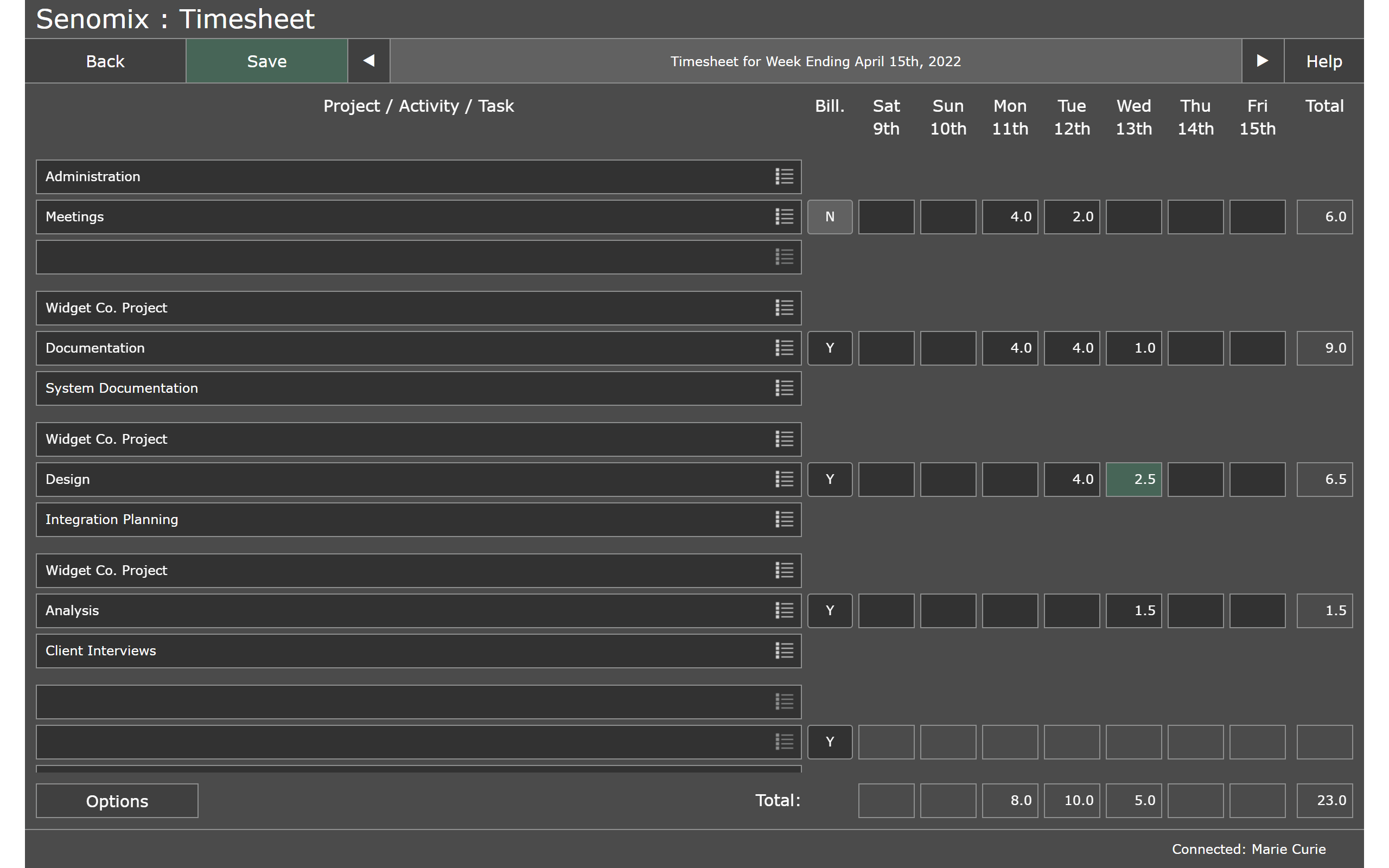Open the task selector beside System Documentation

point(784,388)
